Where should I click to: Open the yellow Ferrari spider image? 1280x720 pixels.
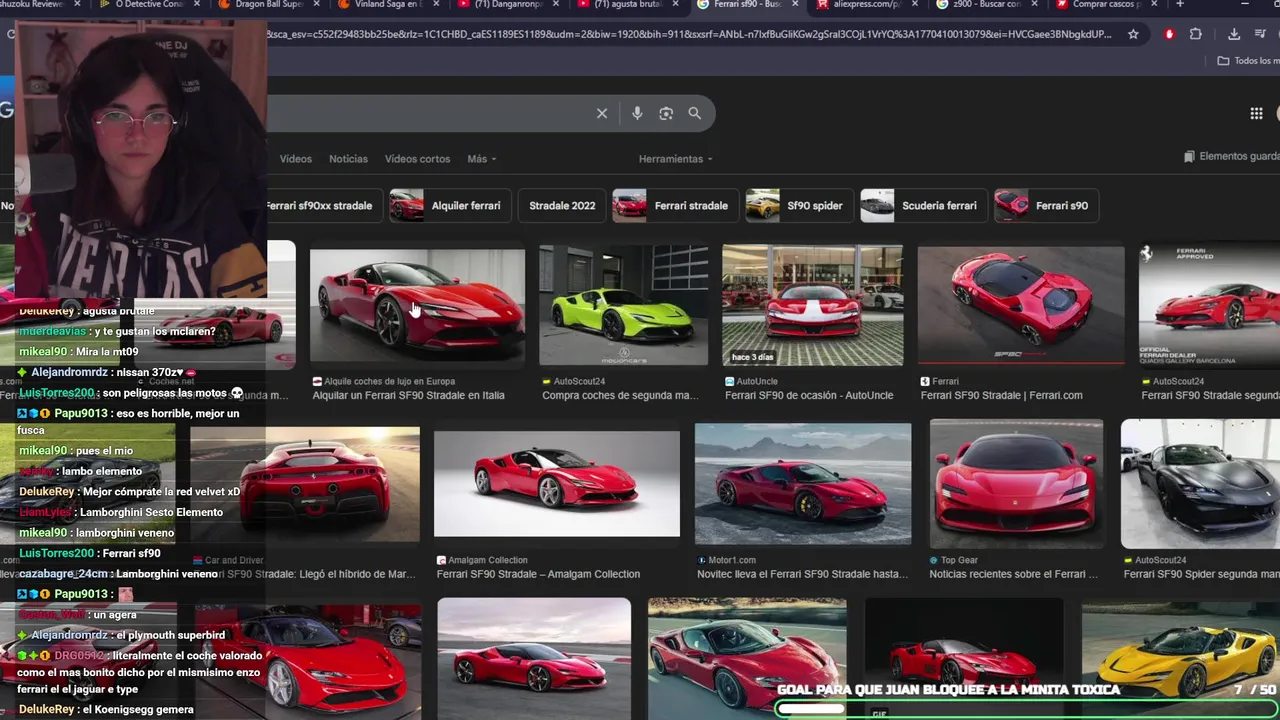pyautogui.click(x=1181, y=659)
